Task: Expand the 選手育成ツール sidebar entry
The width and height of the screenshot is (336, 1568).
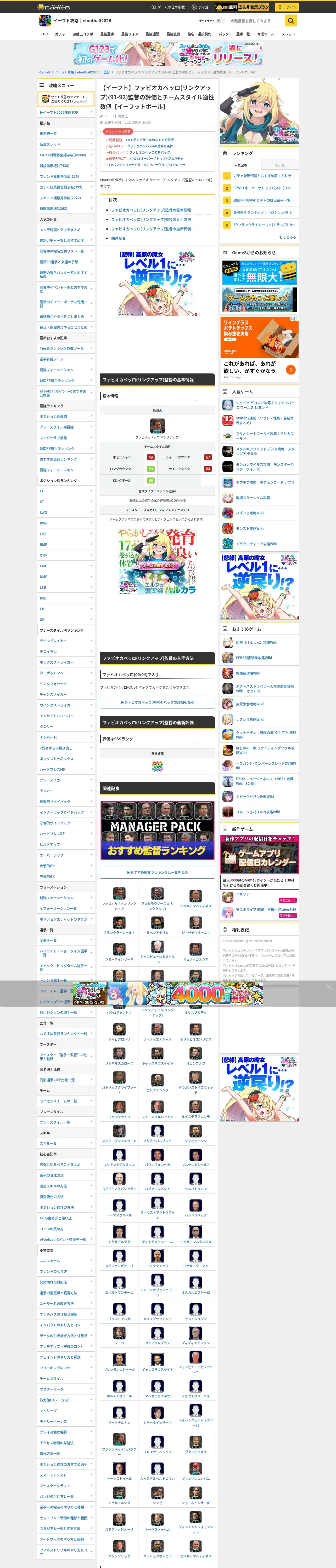Action: [66, 359]
